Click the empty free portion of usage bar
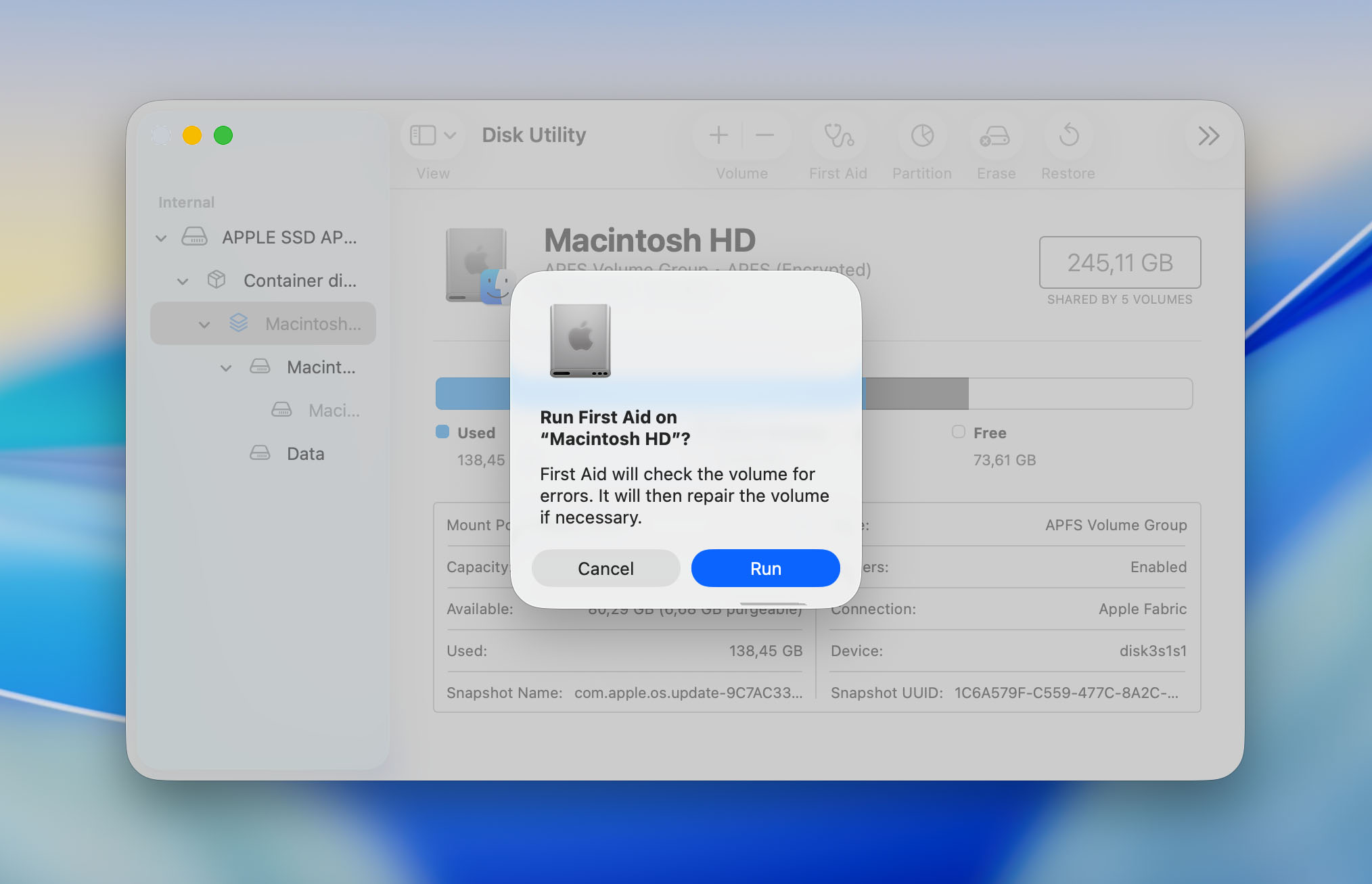The width and height of the screenshot is (1372, 884). coord(1080,394)
